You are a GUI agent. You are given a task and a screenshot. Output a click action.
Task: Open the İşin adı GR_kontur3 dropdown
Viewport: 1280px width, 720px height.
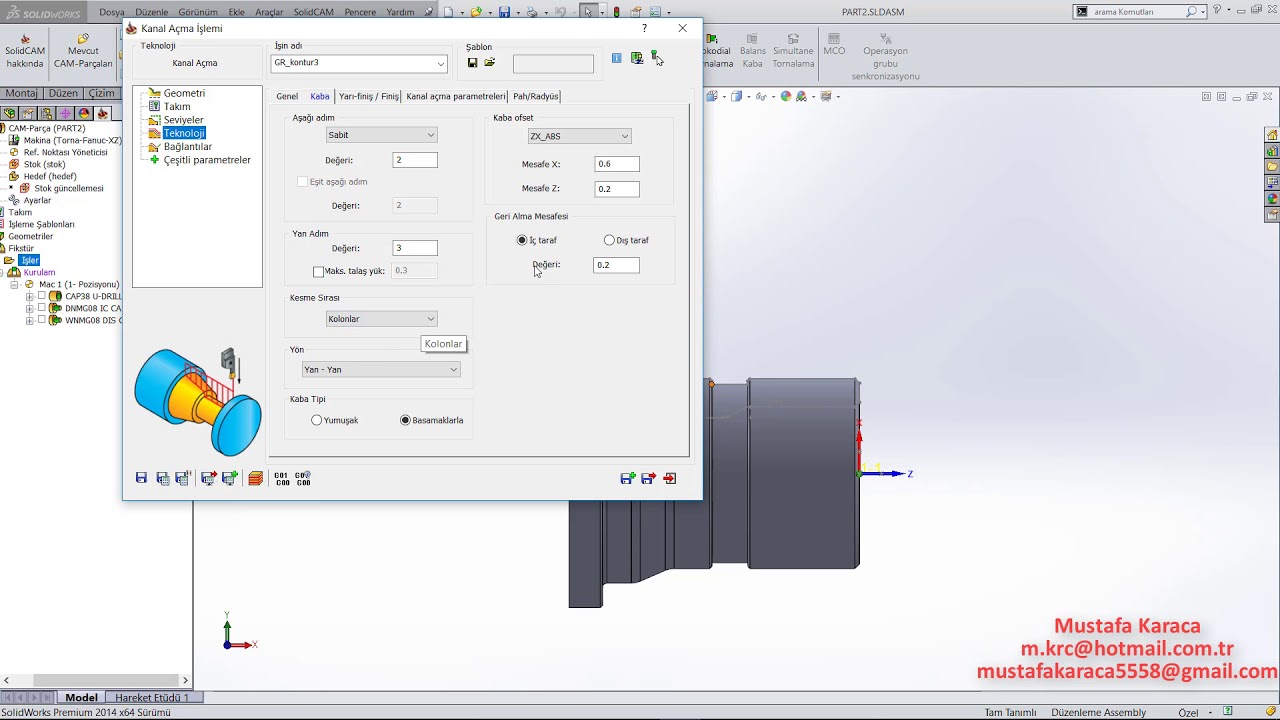[x=440, y=63]
